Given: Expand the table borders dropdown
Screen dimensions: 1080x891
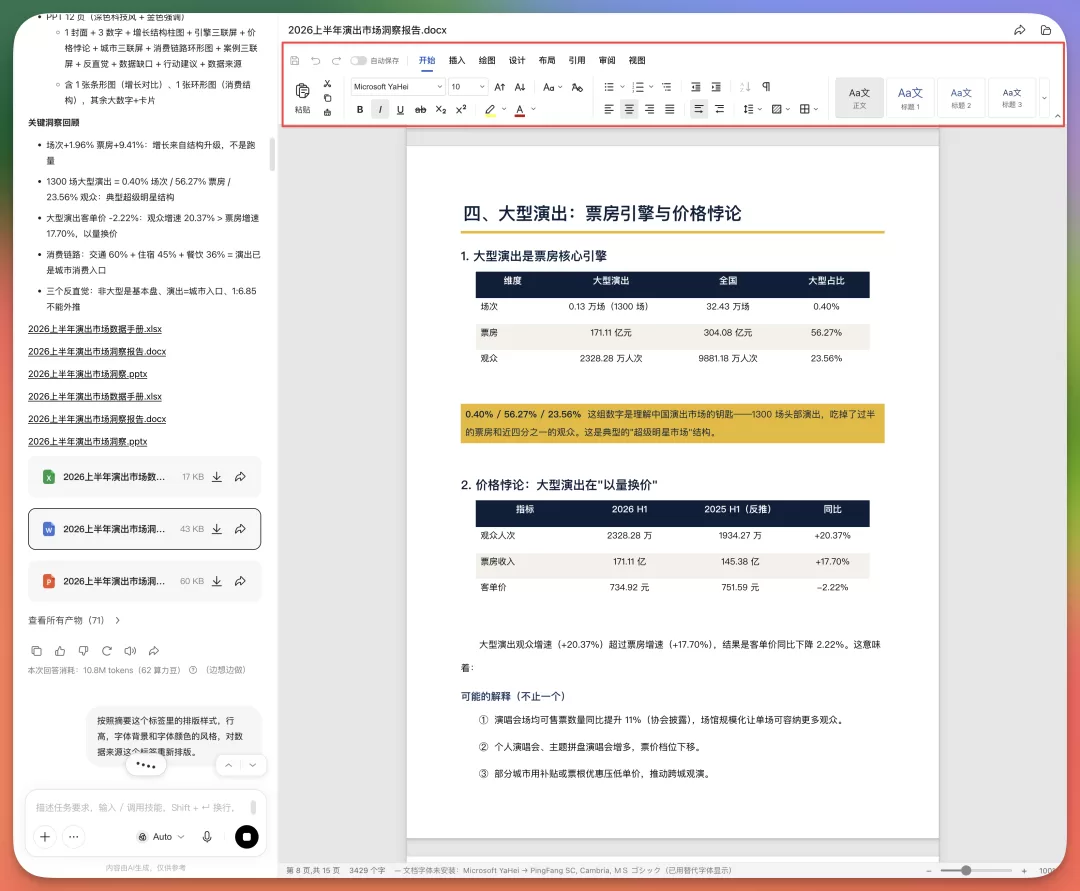Looking at the screenshot, I should pos(809,109).
